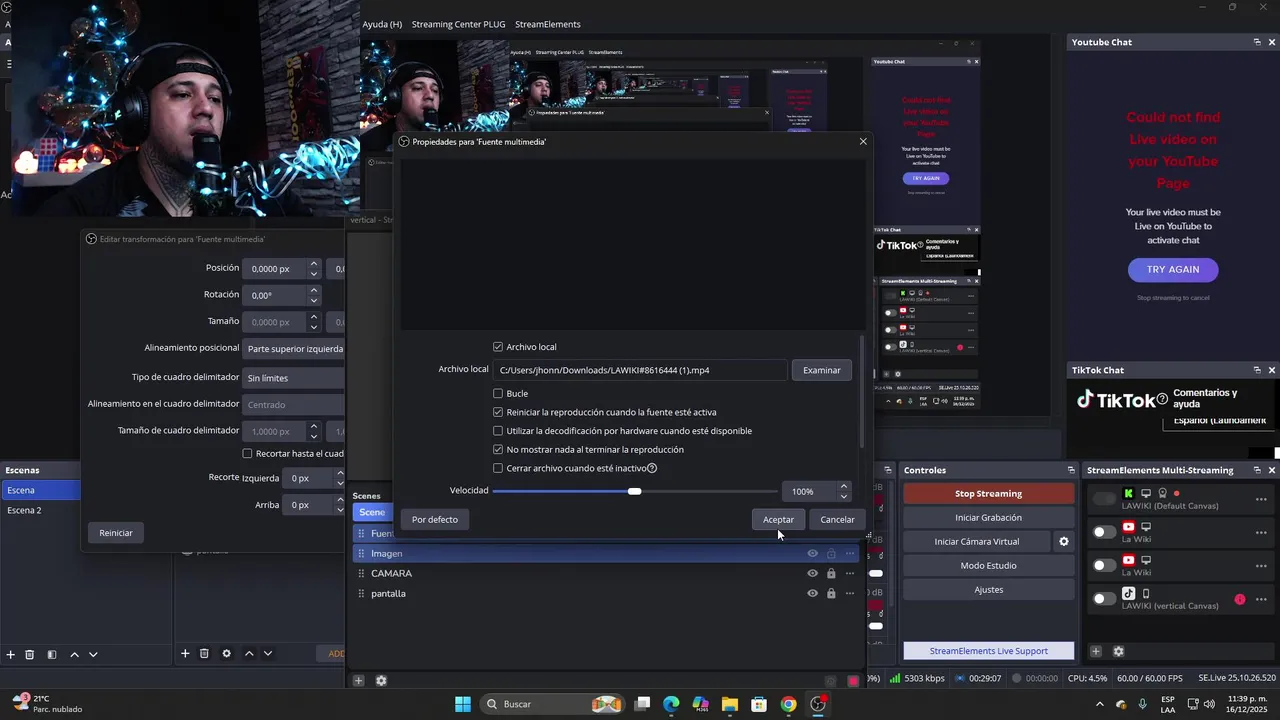Click Aceptar to confirm properties
Screen dimensions: 1280x720
[778, 520]
